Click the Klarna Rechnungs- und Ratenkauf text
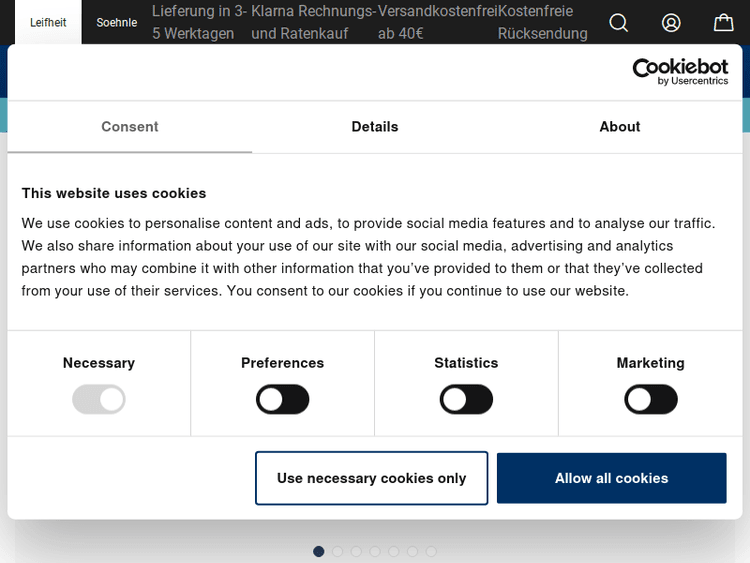 click(313, 22)
